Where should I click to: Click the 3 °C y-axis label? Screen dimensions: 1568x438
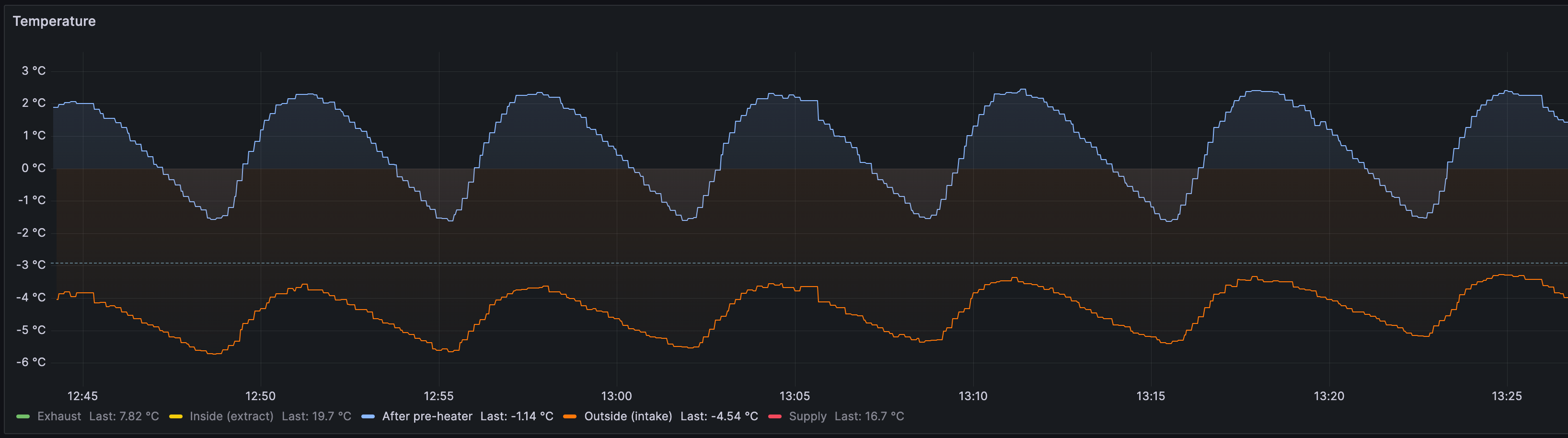[x=34, y=71]
